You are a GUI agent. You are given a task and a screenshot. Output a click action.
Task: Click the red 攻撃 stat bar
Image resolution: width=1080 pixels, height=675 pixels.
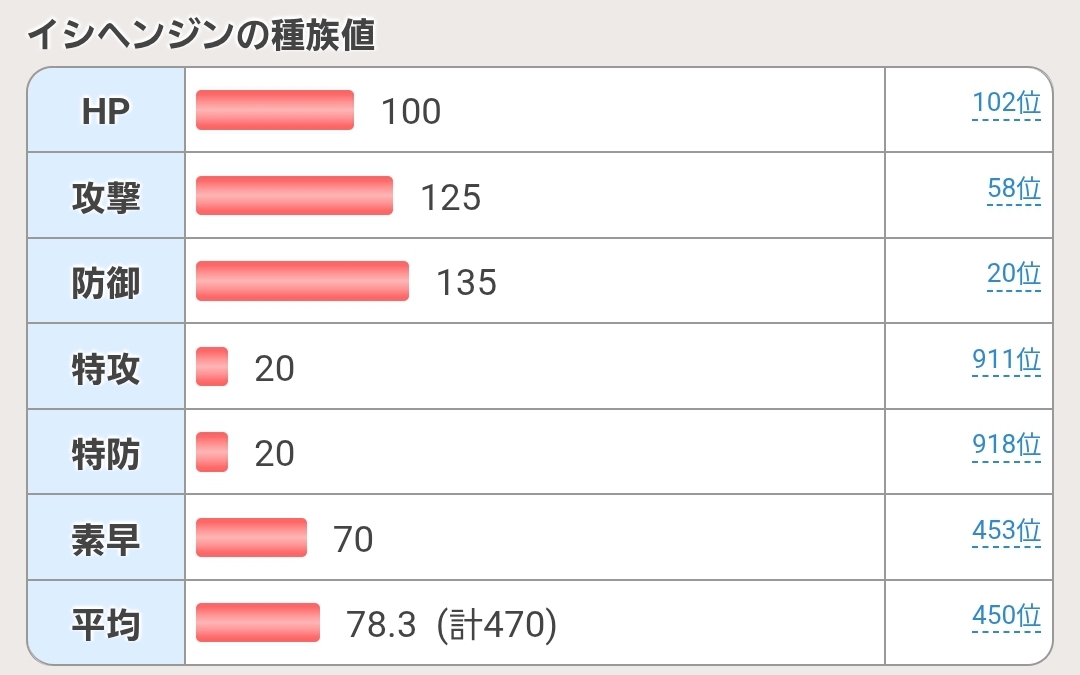pos(294,196)
